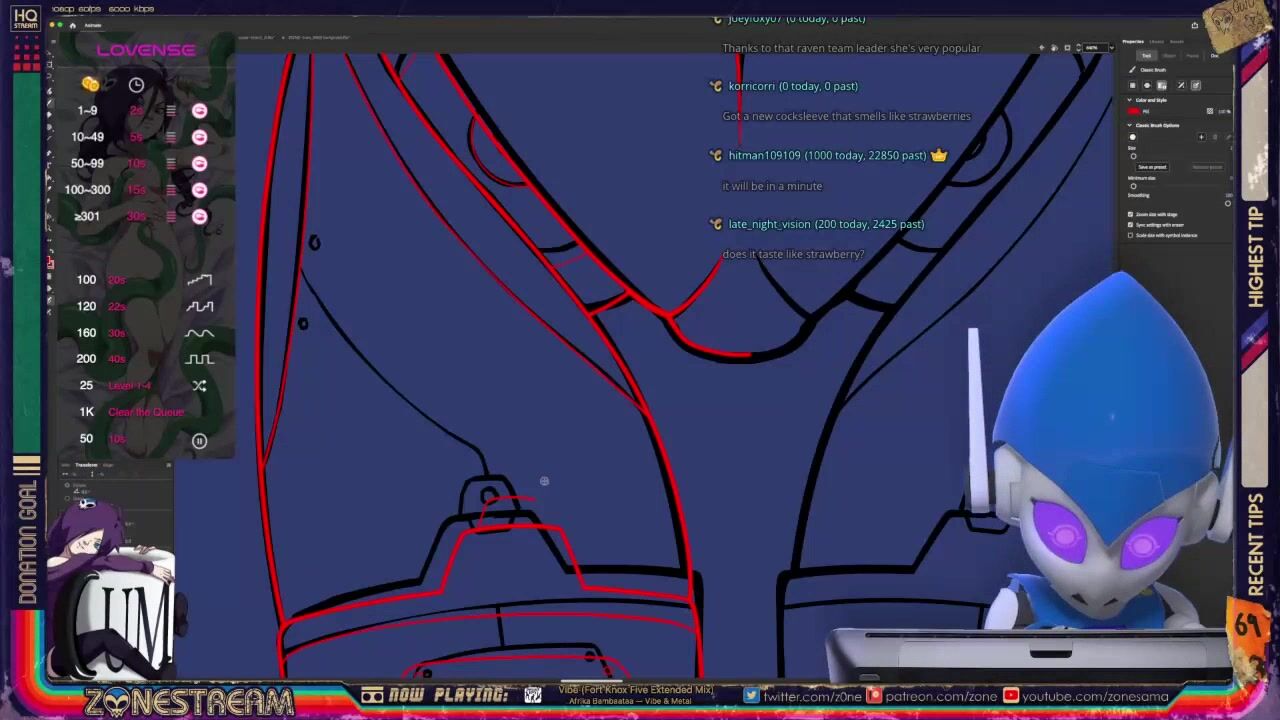Viewport: 1280px width, 720px height.
Task: Open the stage zoom percentage dropdown
Action: tap(1097, 48)
